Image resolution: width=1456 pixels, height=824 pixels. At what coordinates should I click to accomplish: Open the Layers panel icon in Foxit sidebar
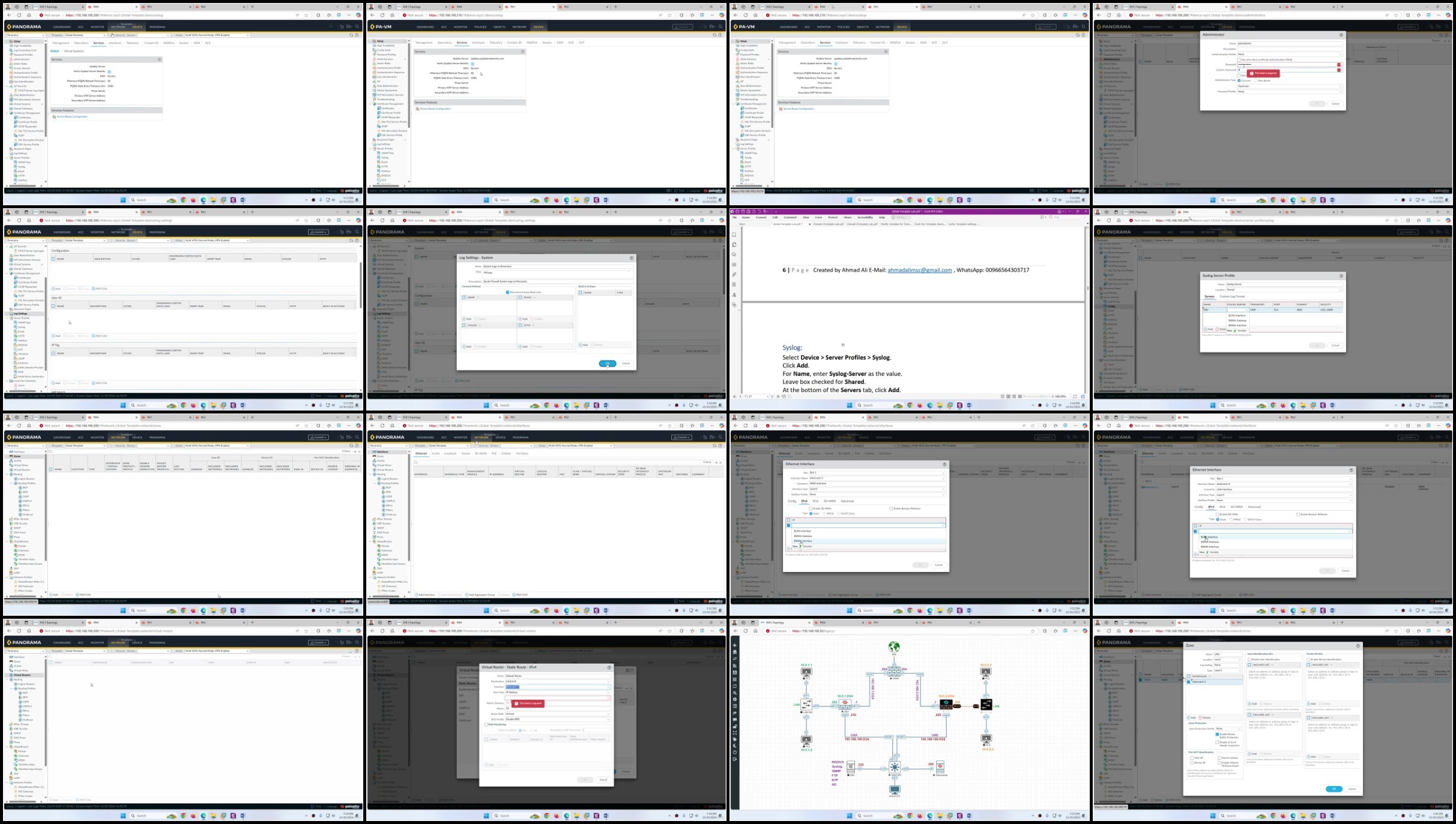pos(734,265)
